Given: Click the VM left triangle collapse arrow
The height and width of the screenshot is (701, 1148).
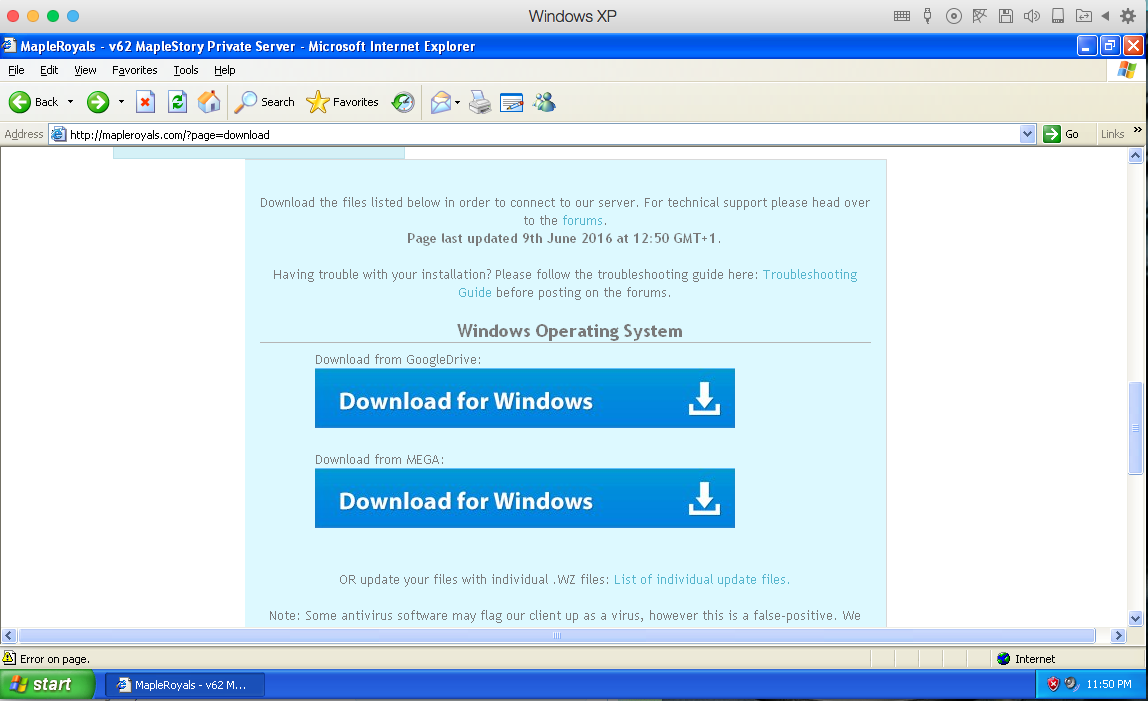Looking at the screenshot, I should [1106, 16].
